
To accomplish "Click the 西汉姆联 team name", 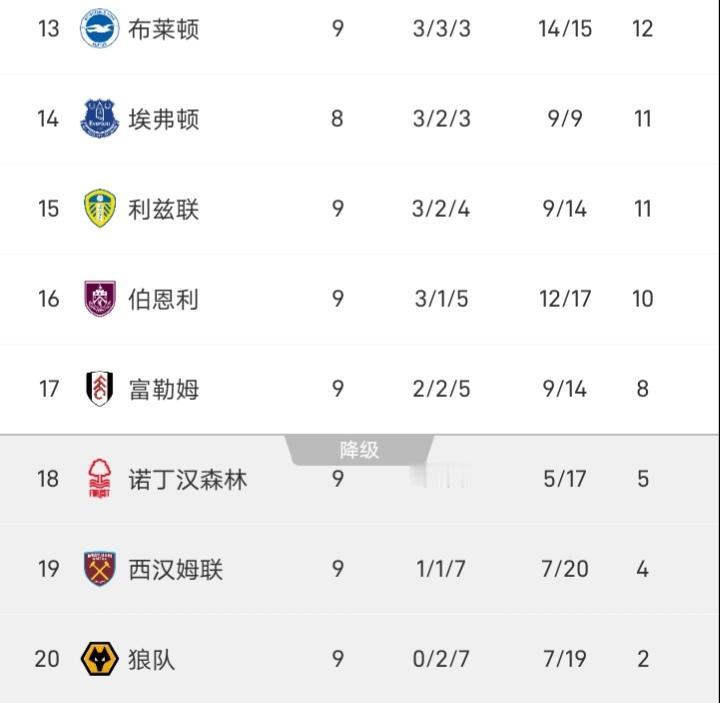I will (x=175, y=569).
